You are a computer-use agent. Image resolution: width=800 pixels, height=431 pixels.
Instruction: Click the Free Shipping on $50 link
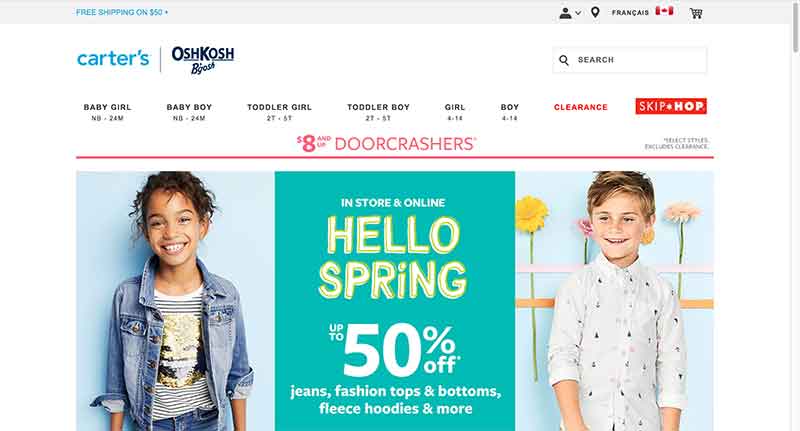[x=122, y=12]
